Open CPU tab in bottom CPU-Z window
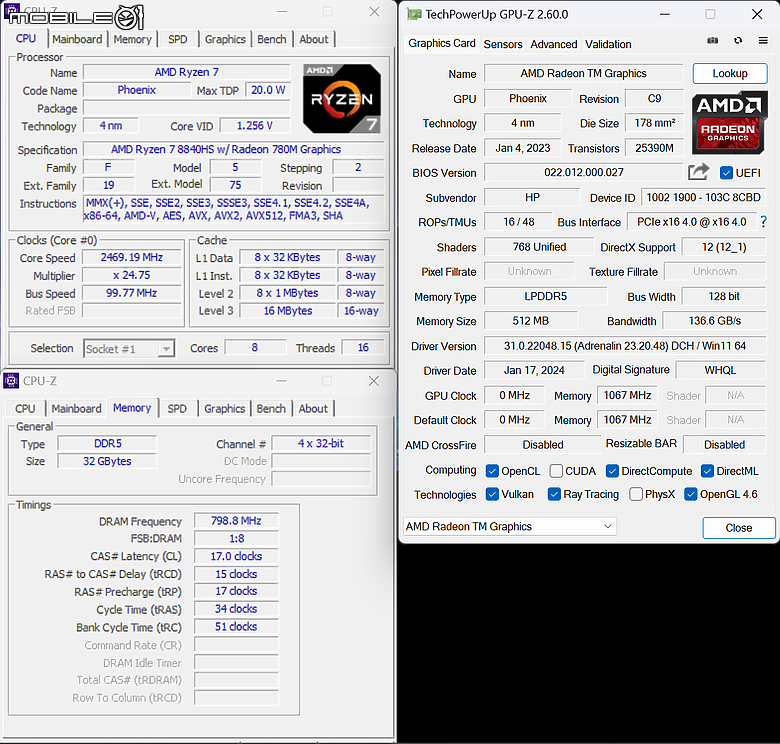Screen dimensions: 780x744 25,409
